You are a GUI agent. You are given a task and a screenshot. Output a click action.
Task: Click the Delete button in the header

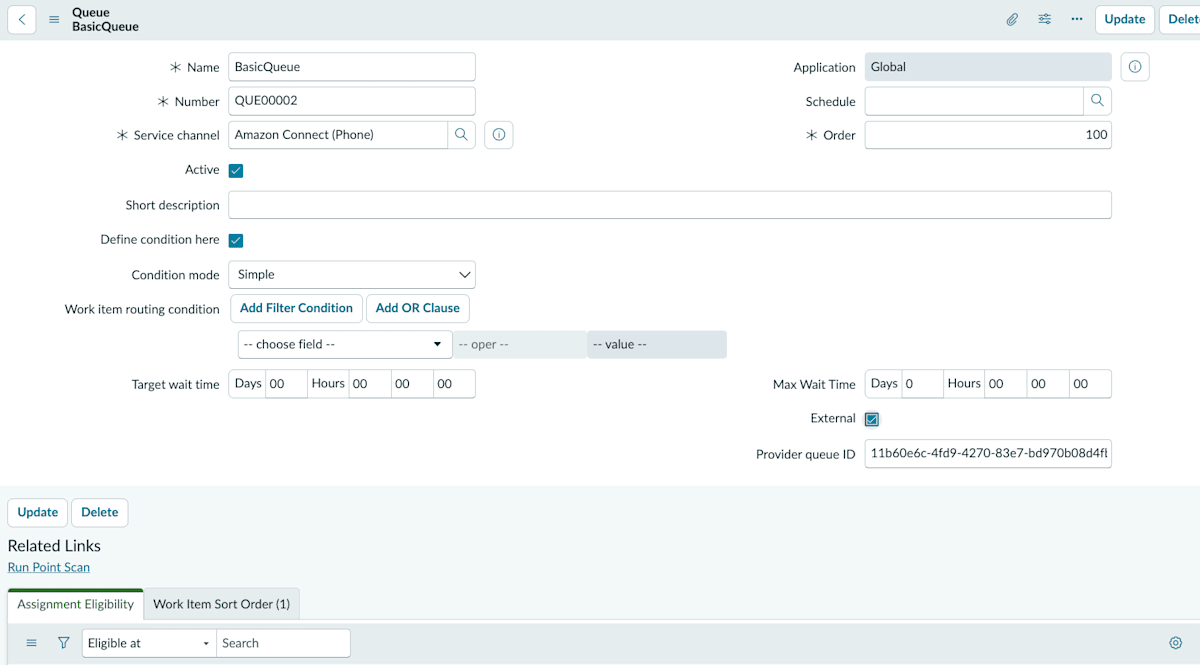tap(1180, 19)
